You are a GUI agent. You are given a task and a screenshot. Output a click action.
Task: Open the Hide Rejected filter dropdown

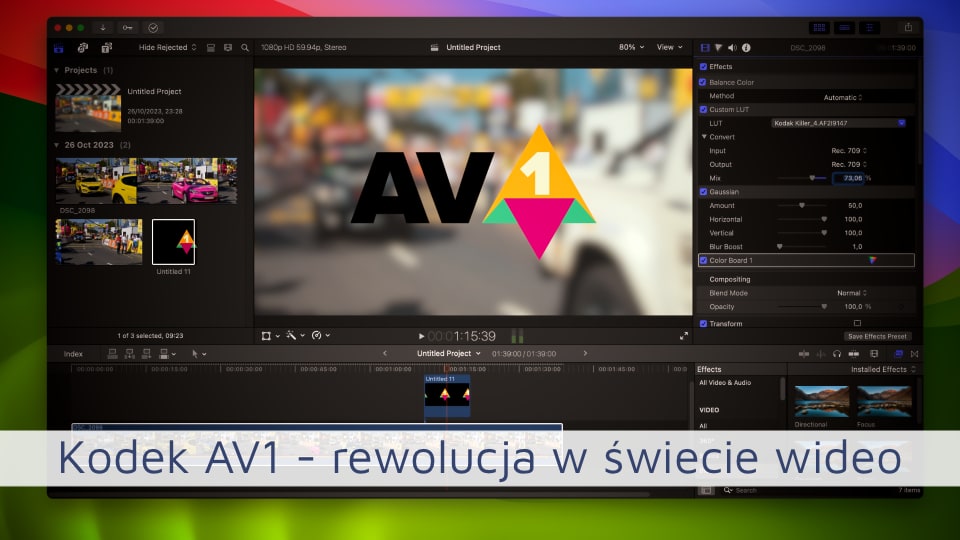tap(167, 47)
